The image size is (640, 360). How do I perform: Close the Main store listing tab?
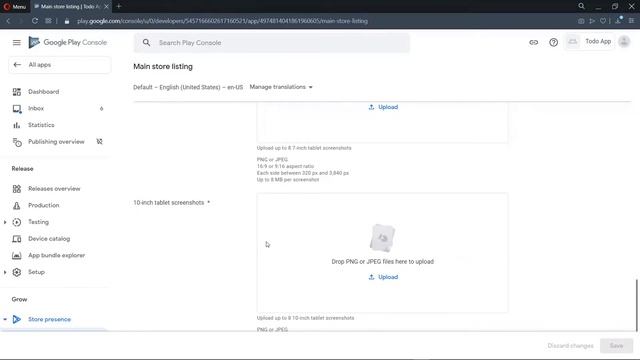coord(106,7)
